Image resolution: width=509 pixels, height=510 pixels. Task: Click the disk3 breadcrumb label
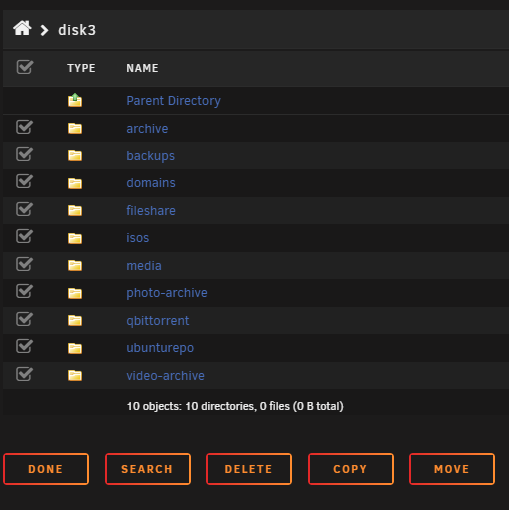tap(77, 30)
